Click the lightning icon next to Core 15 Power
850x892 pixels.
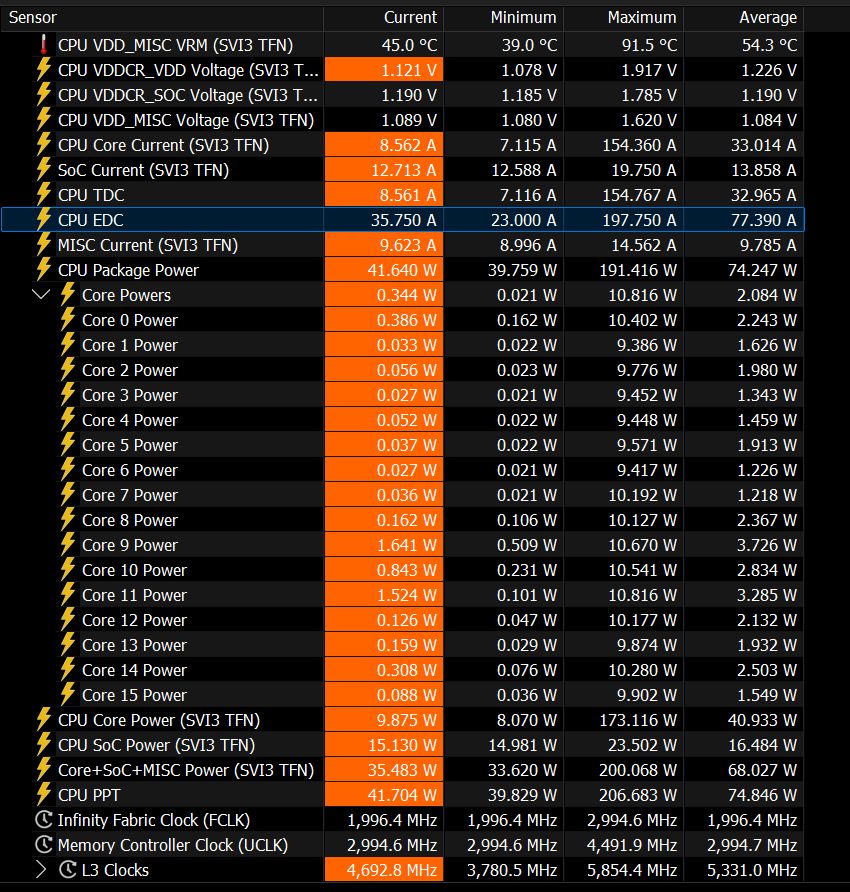coord(68,695)
